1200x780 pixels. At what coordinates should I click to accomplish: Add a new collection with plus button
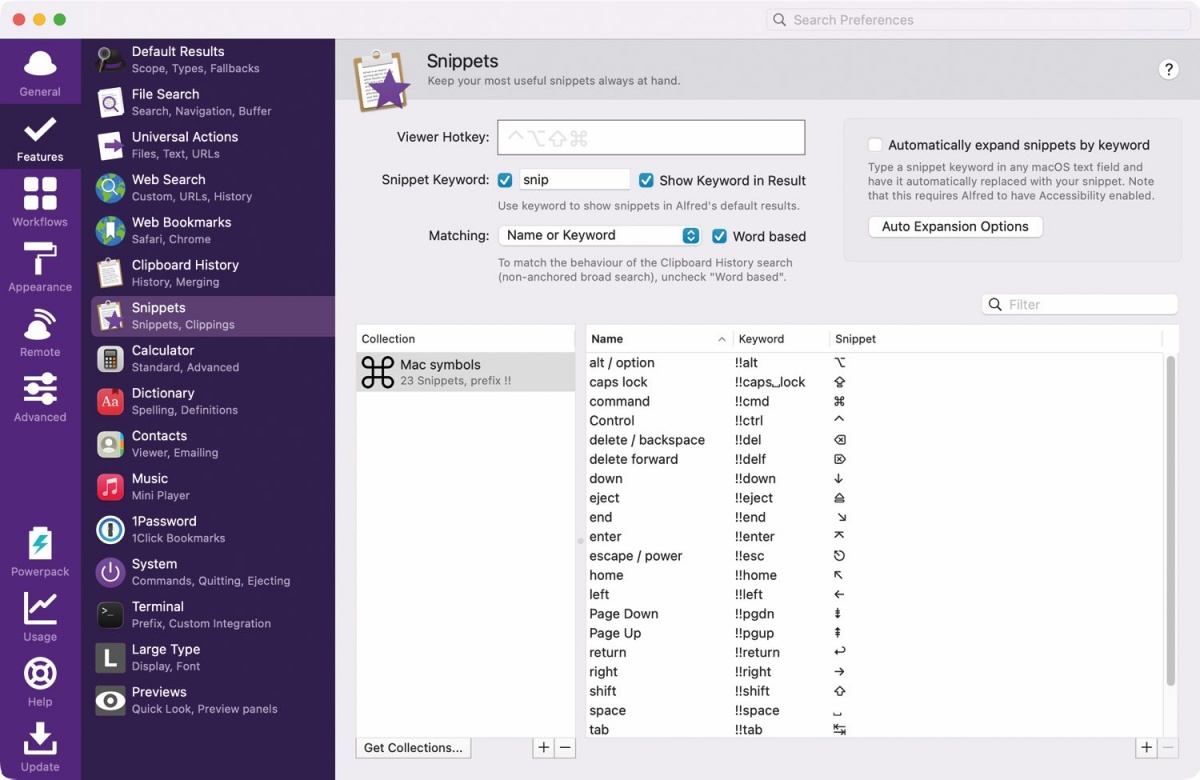(543, 748)
